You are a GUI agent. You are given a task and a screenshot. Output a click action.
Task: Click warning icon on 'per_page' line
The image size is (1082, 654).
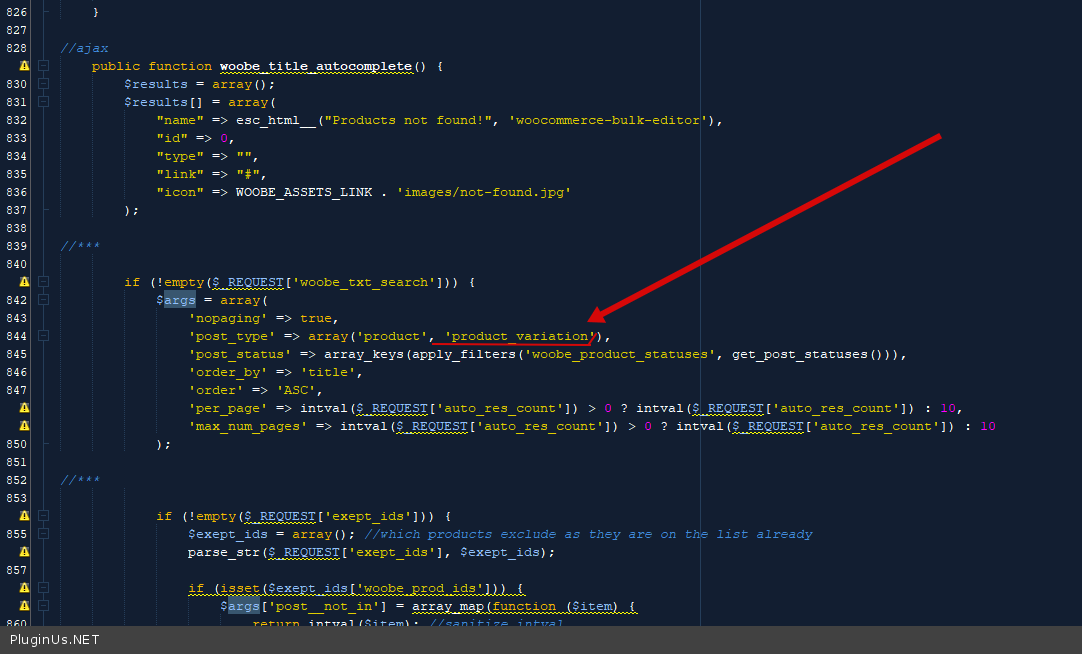click(x=24, y=408)
